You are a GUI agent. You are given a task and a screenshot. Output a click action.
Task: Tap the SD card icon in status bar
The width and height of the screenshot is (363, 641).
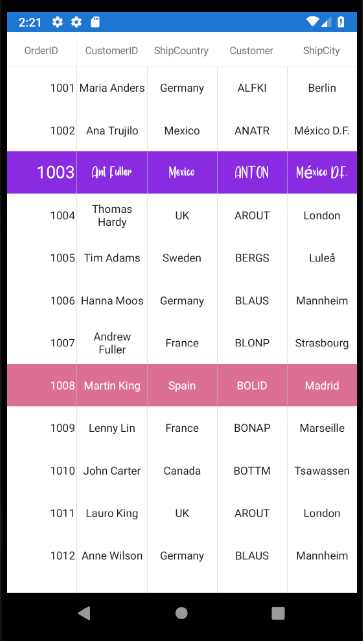[x=95, y=22]
